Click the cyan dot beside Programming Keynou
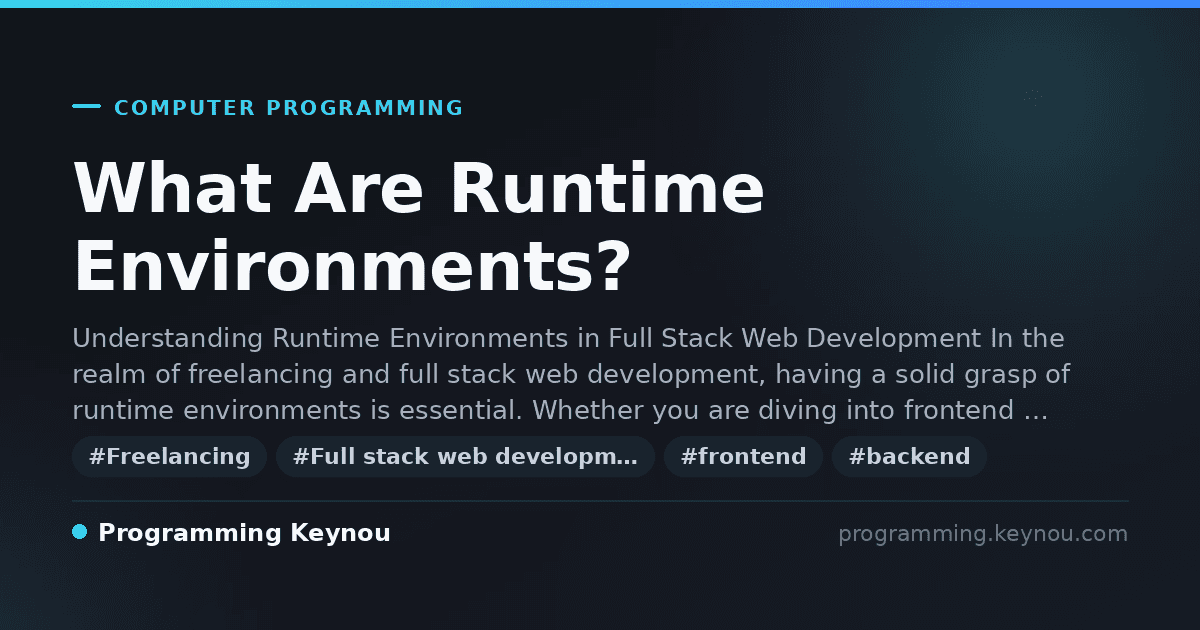Viewport: 1200px width, 630px height. pos(80,532)
